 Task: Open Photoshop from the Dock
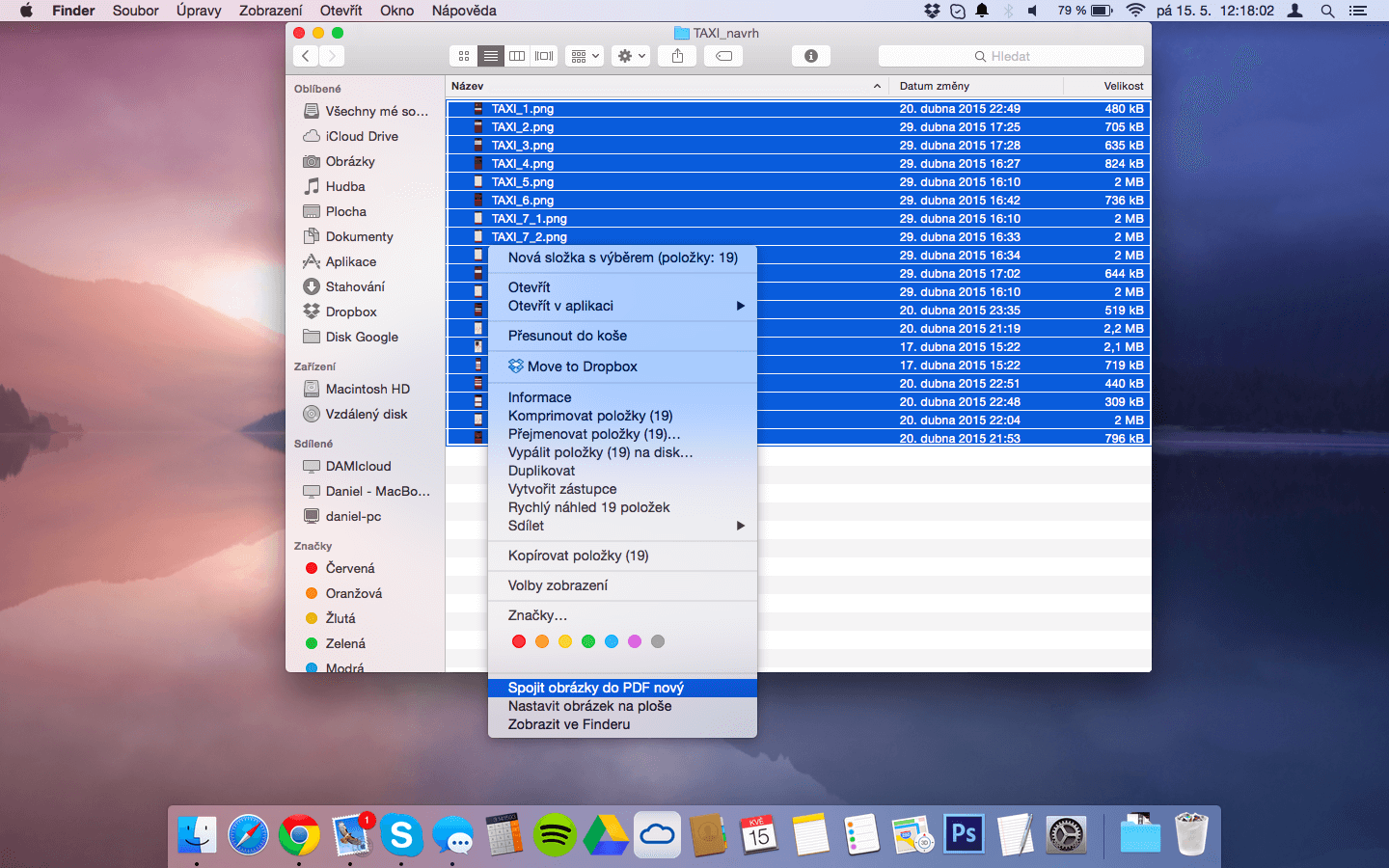point(964,834)
